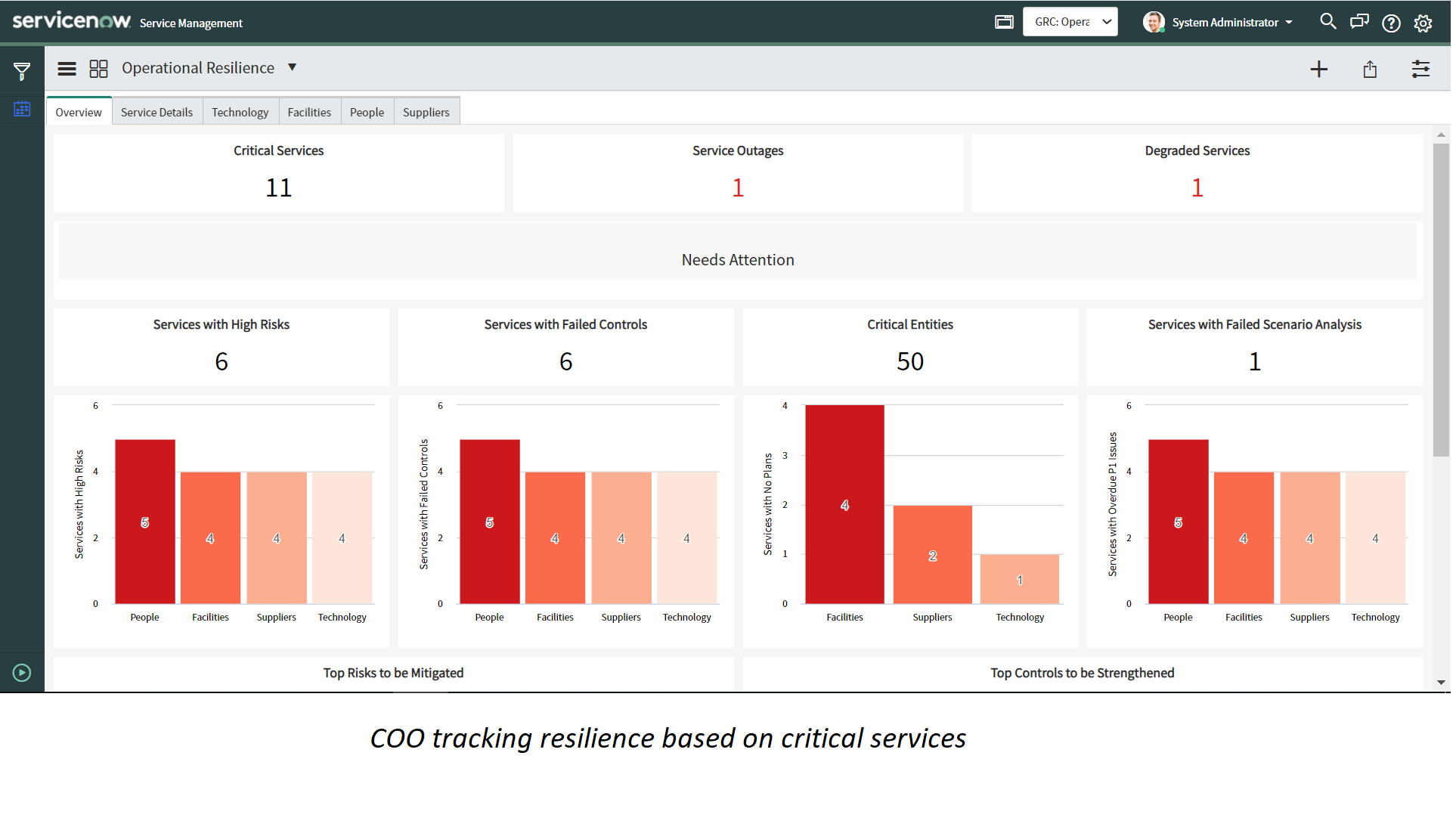Toggle the banner frame icon in the header

(1003, 22)
